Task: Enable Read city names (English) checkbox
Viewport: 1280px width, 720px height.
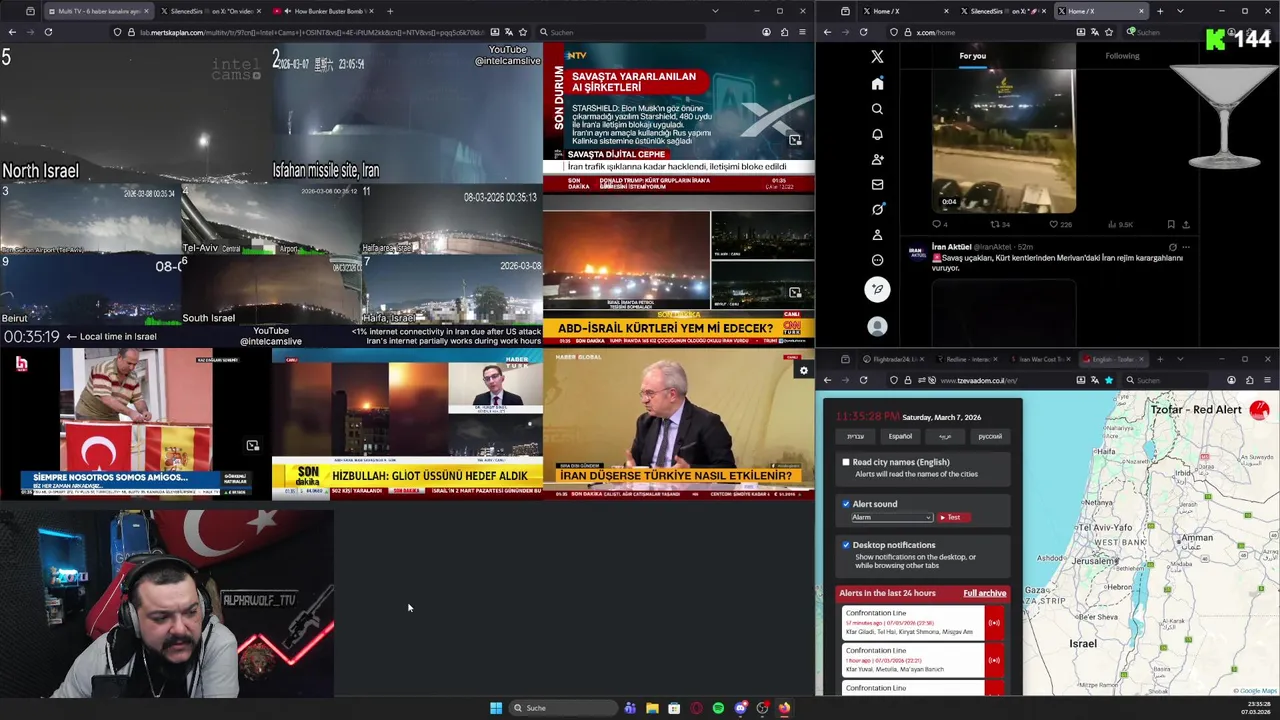Action: (x=846, y=462)
